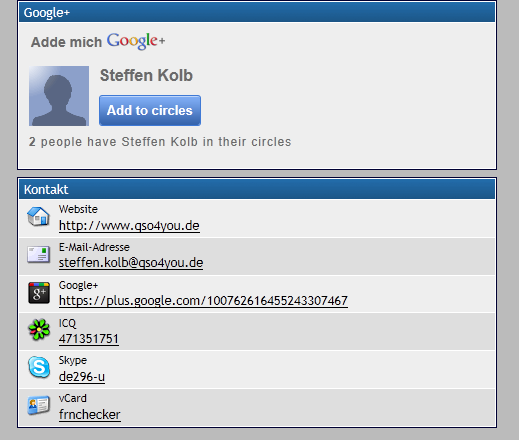This screenshot has height=440, width=519.
Task: Click the Skype name de296-u
Action: pyautogui.click(x=82, y=377)
